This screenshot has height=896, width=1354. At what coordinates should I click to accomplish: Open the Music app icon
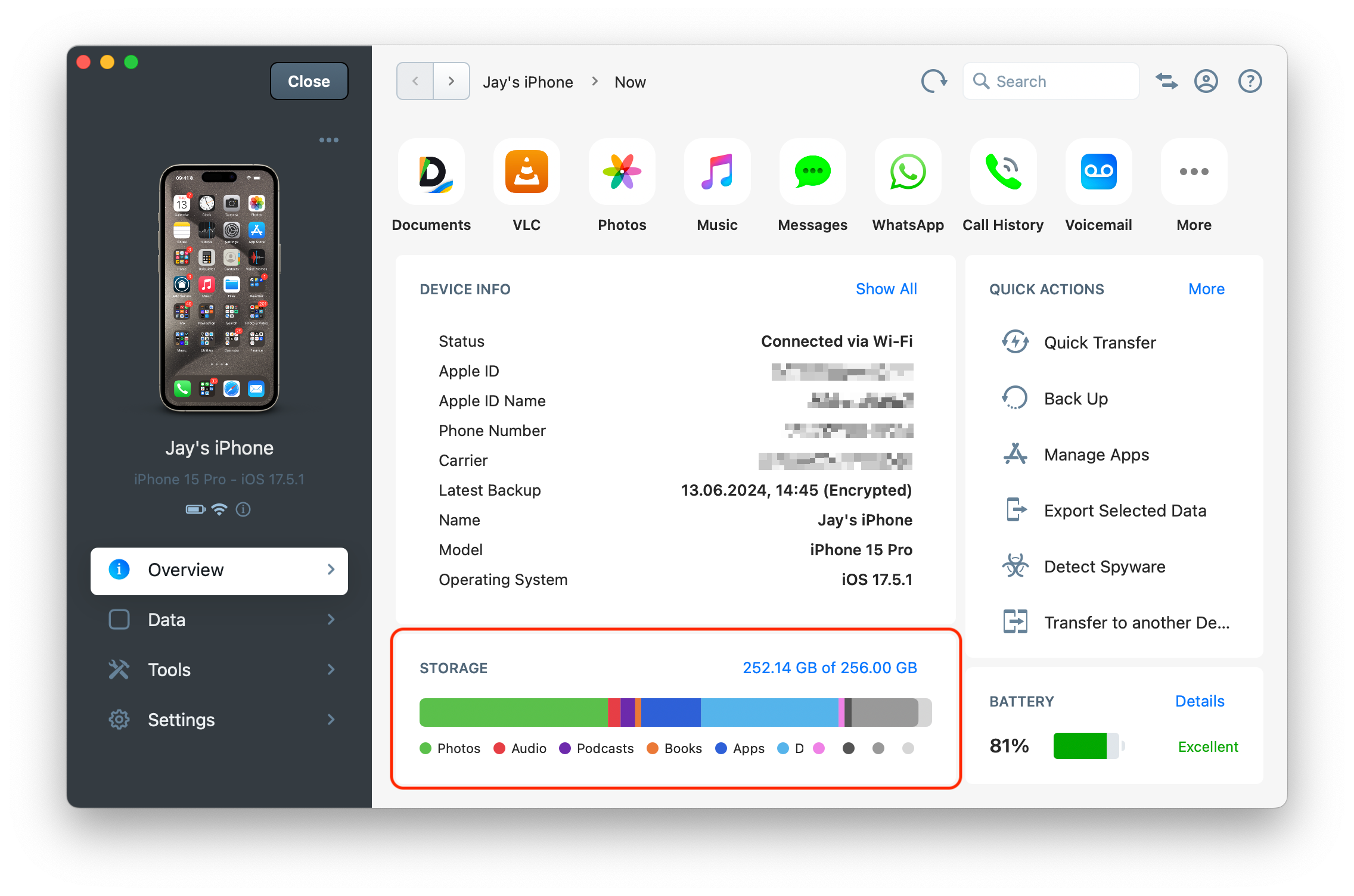[x=718, y=172]
